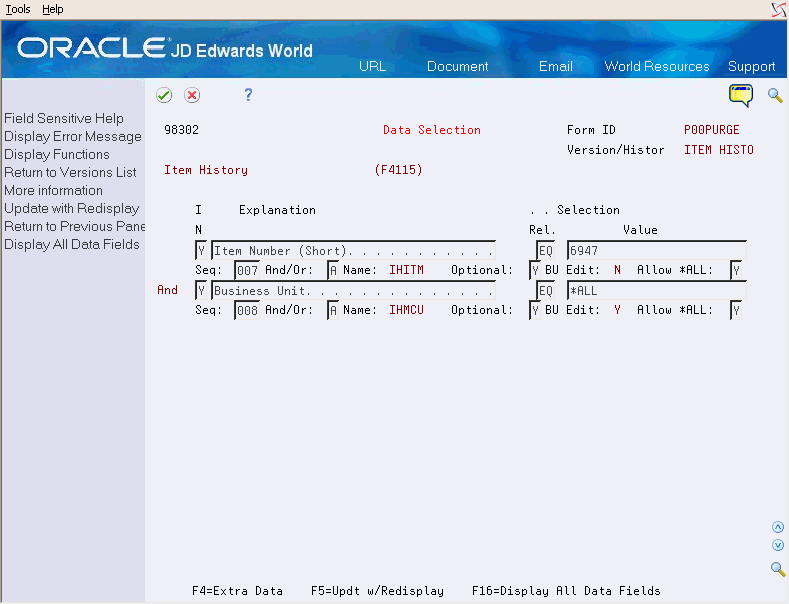The height and width of the screenshot is (604, 789).
Task: Click the green checkmark OK icon
Action: pyautogui.click(x=164, y=95)
